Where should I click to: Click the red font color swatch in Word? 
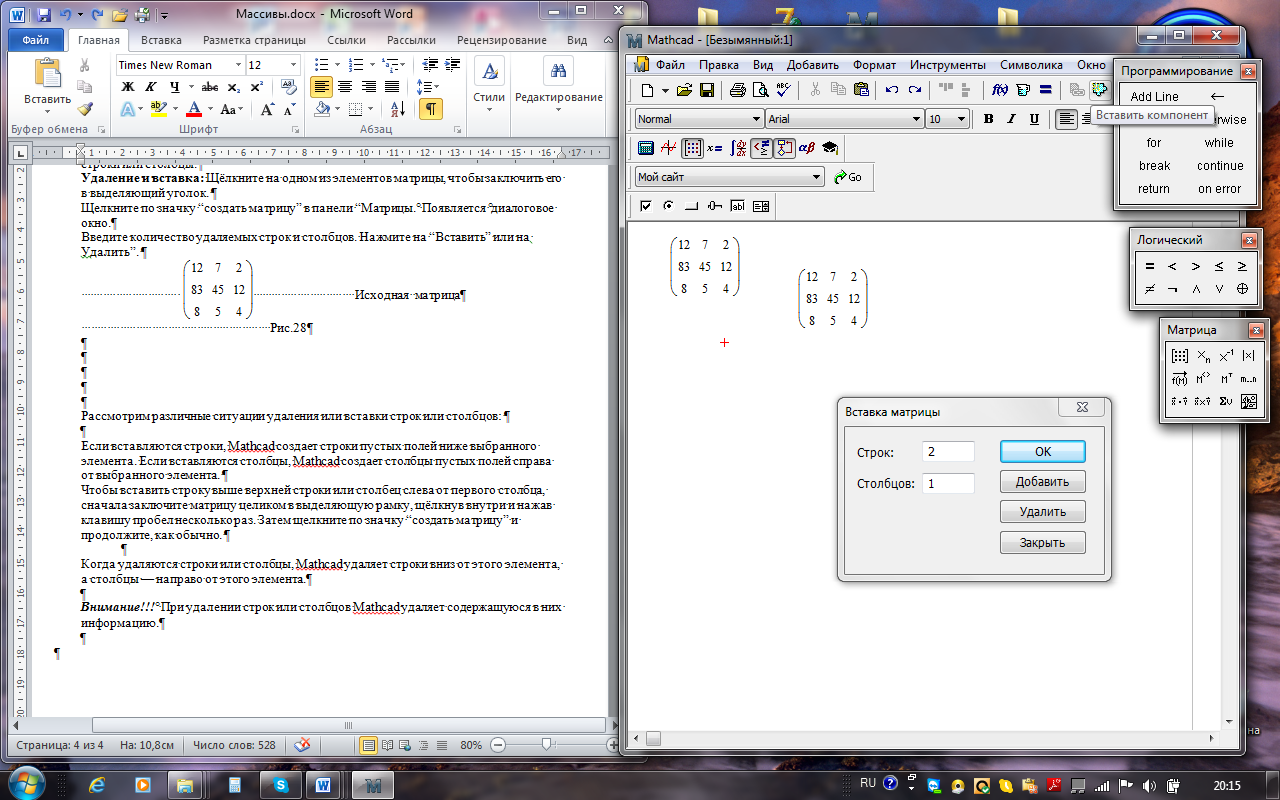coord(195,109)
